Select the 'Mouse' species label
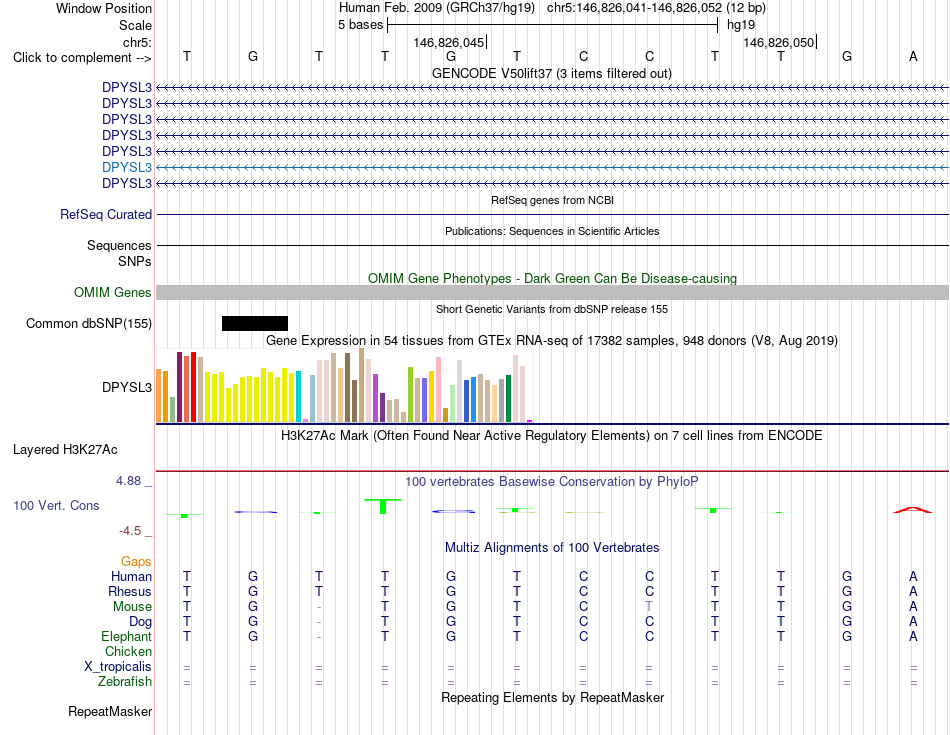Viewport: 950px width, 735px height. pos(132,607)
